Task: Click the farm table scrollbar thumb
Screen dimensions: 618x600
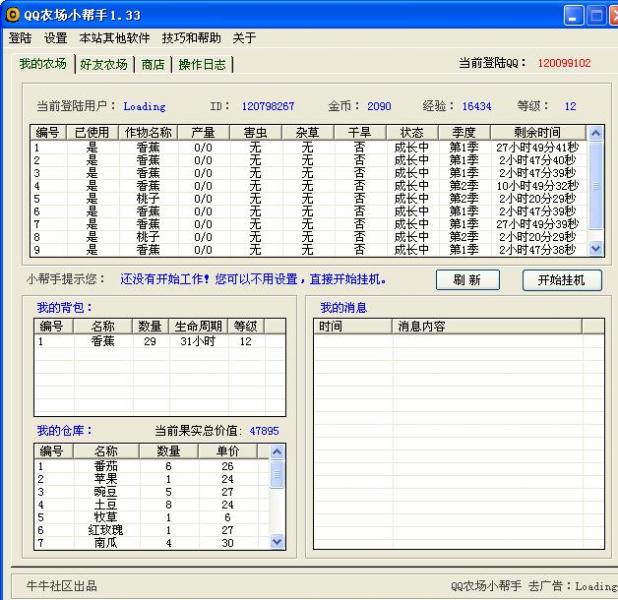Action: click(x=596, y=186)
